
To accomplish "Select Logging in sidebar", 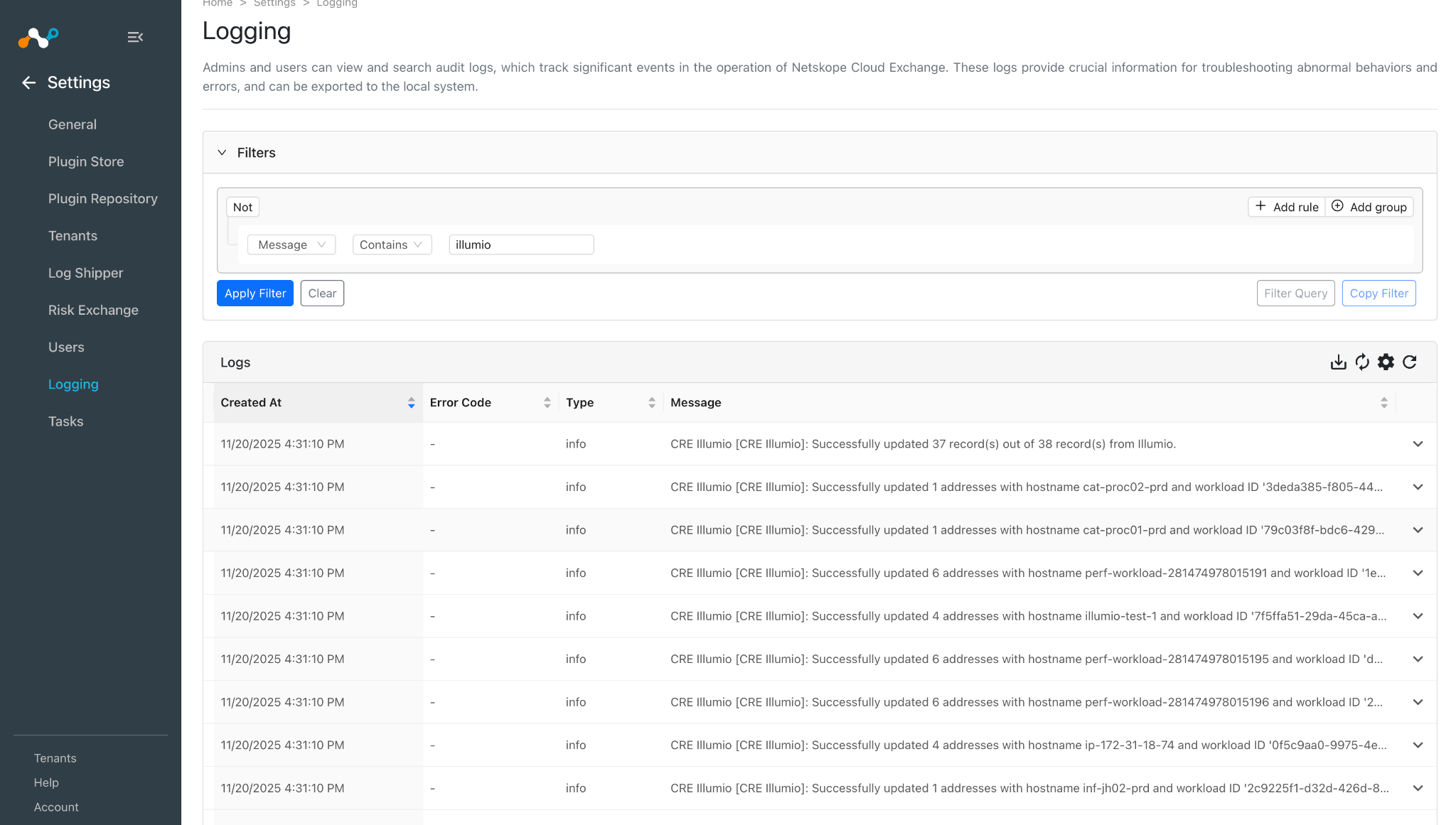I will [73, 384].
